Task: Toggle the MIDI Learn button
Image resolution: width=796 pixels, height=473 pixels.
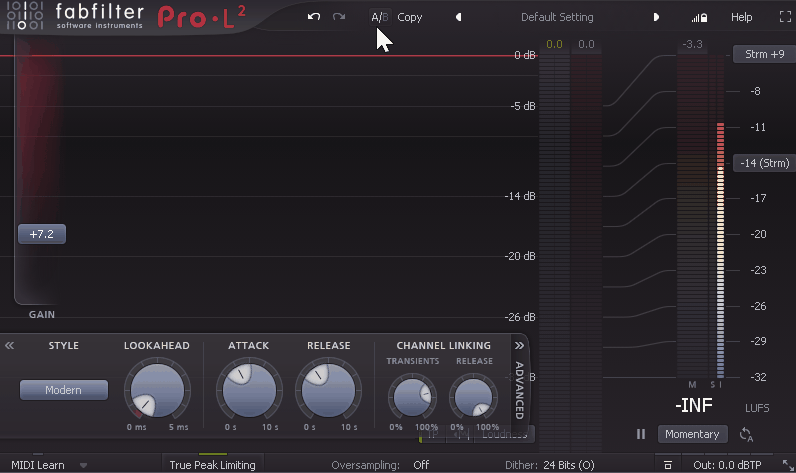Action: click(38, 465)
